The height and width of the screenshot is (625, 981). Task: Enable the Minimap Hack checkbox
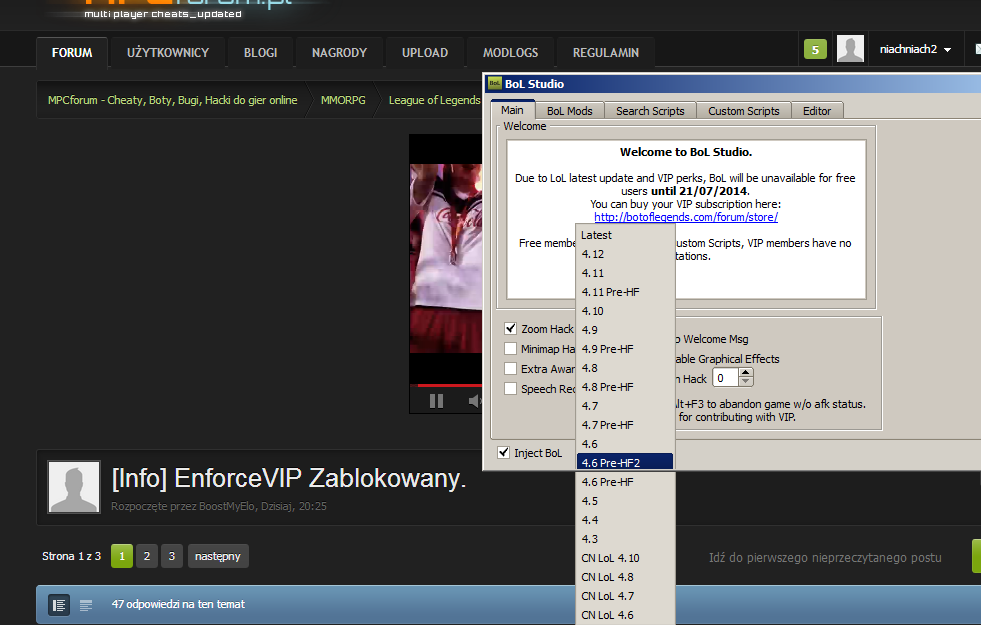point(511,348)
